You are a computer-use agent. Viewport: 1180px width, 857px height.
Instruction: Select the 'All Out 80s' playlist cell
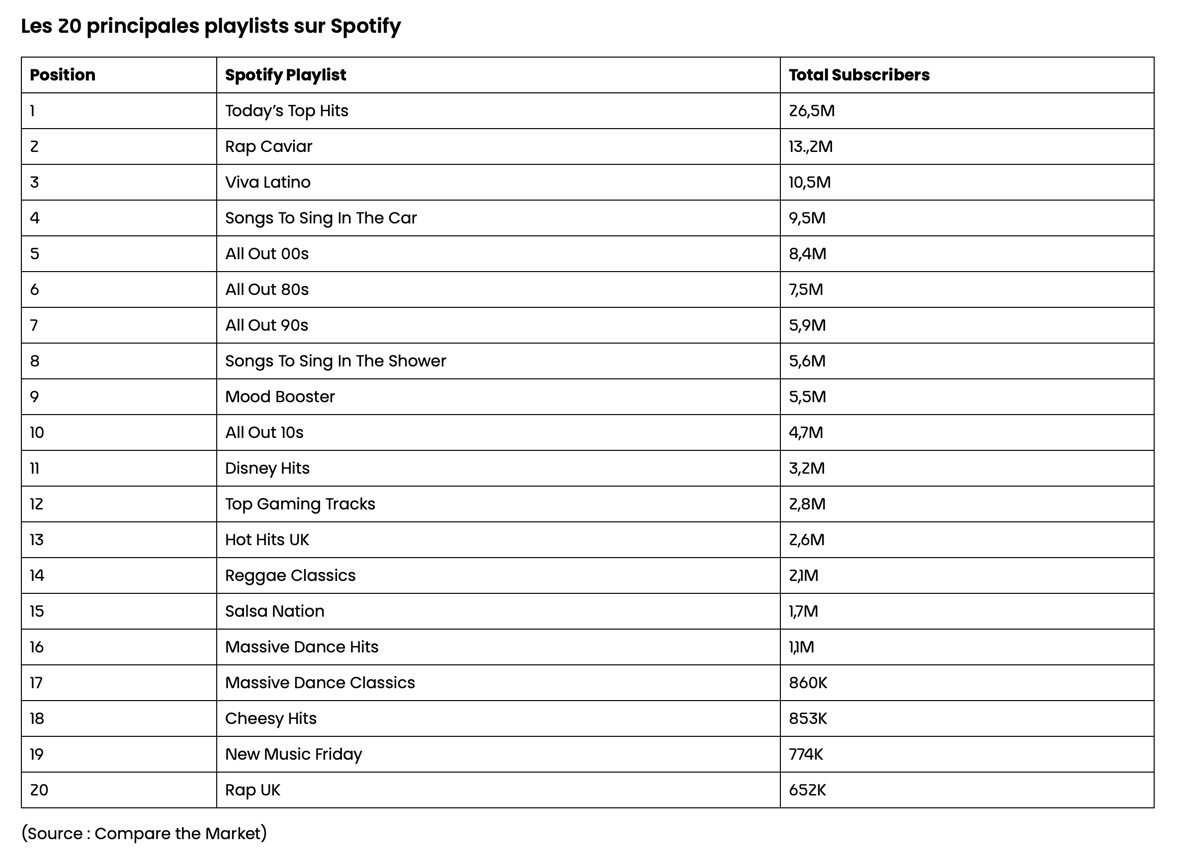point(267,290)
